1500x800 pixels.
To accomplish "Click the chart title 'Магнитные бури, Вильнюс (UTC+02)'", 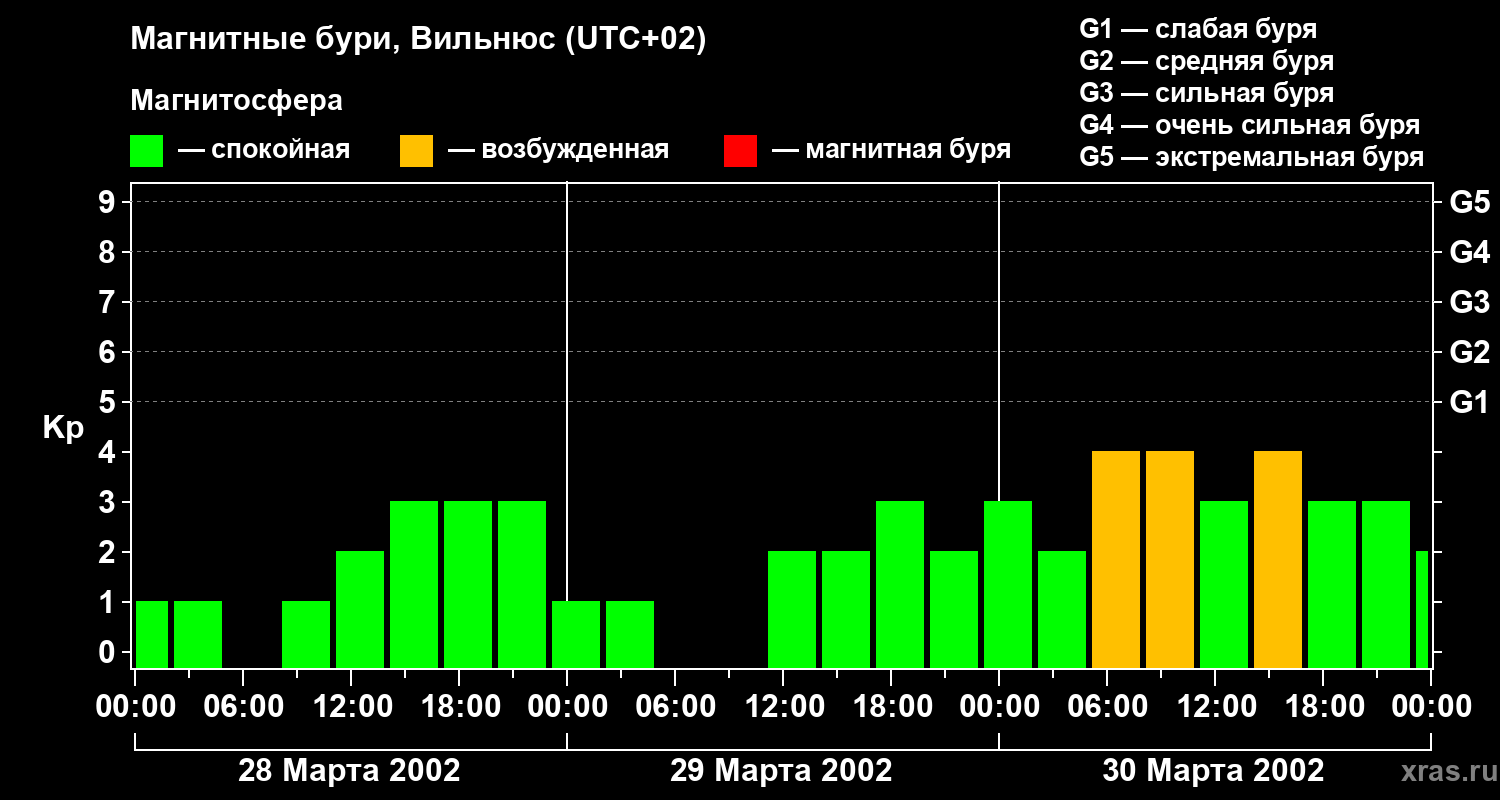I will [x=418, y=41].
